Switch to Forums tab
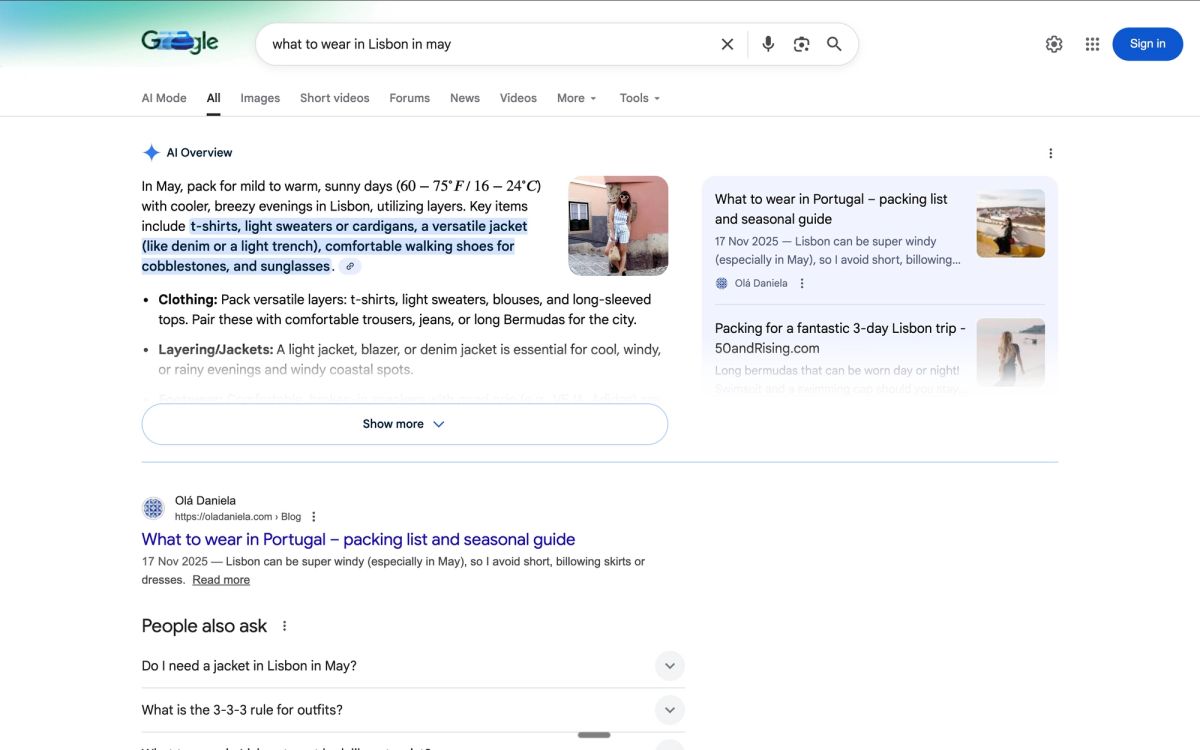This screenshot has height=750, width=1200. coord(409,98)
